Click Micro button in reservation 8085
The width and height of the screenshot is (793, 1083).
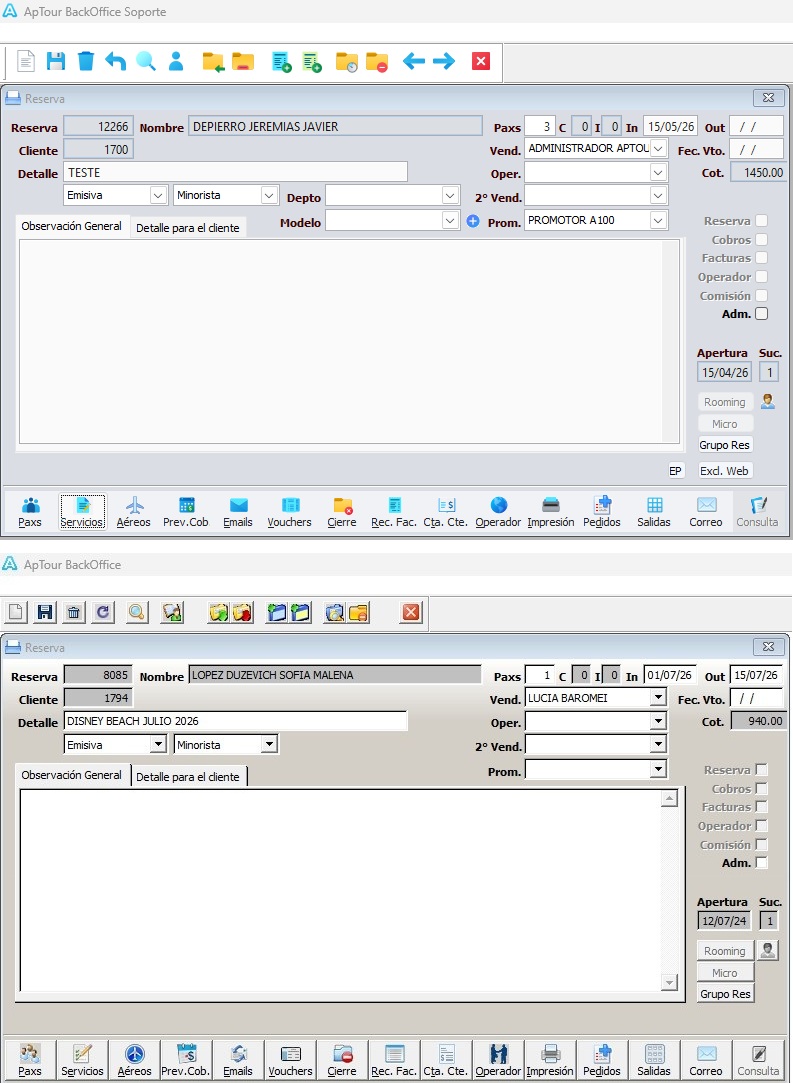725,972
